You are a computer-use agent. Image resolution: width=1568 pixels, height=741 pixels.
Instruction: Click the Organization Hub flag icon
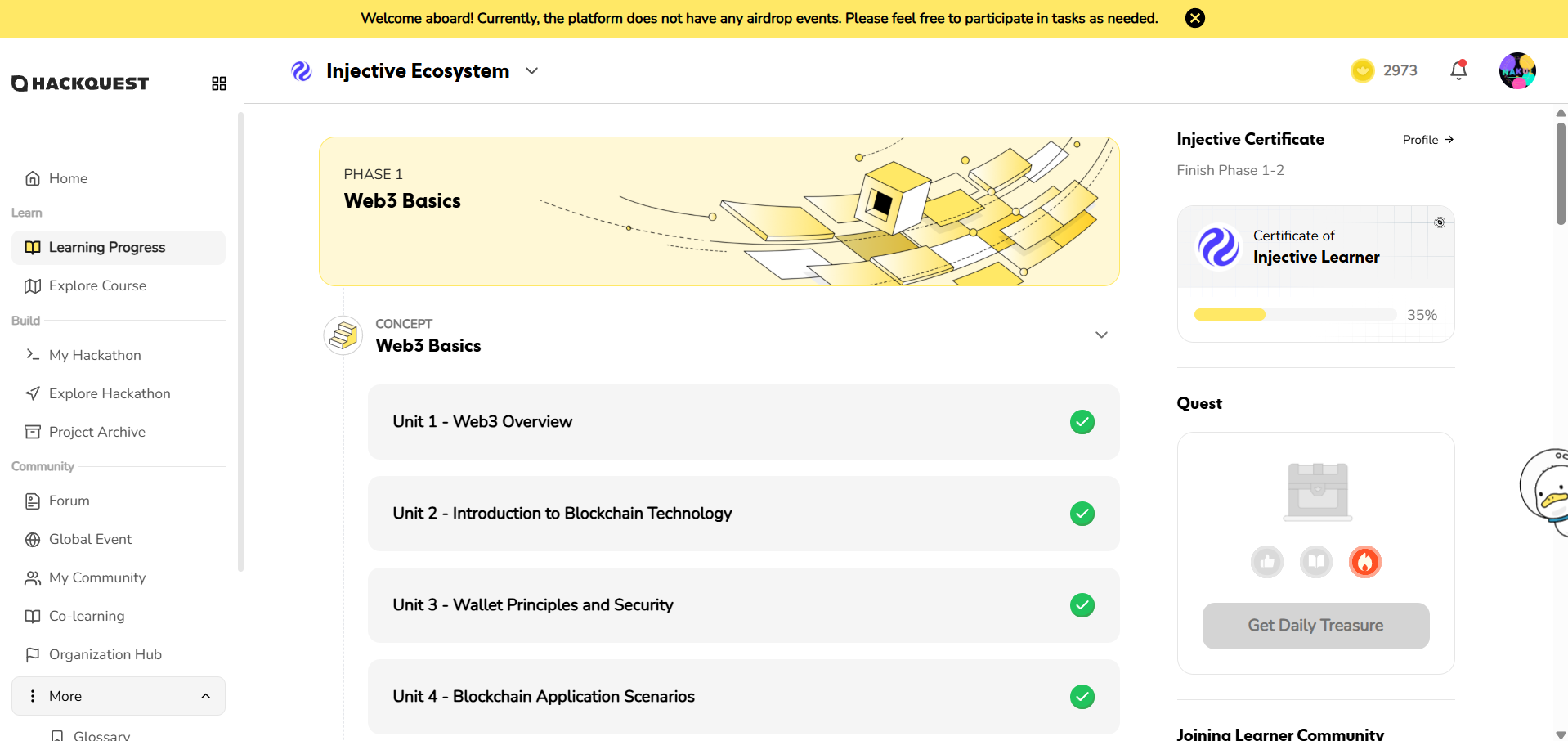(x=33, y=654)
